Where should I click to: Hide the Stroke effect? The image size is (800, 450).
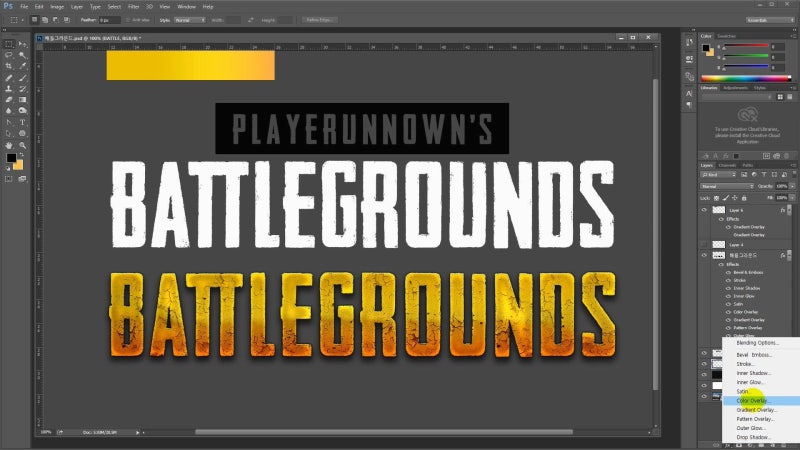tap(729, 281)
